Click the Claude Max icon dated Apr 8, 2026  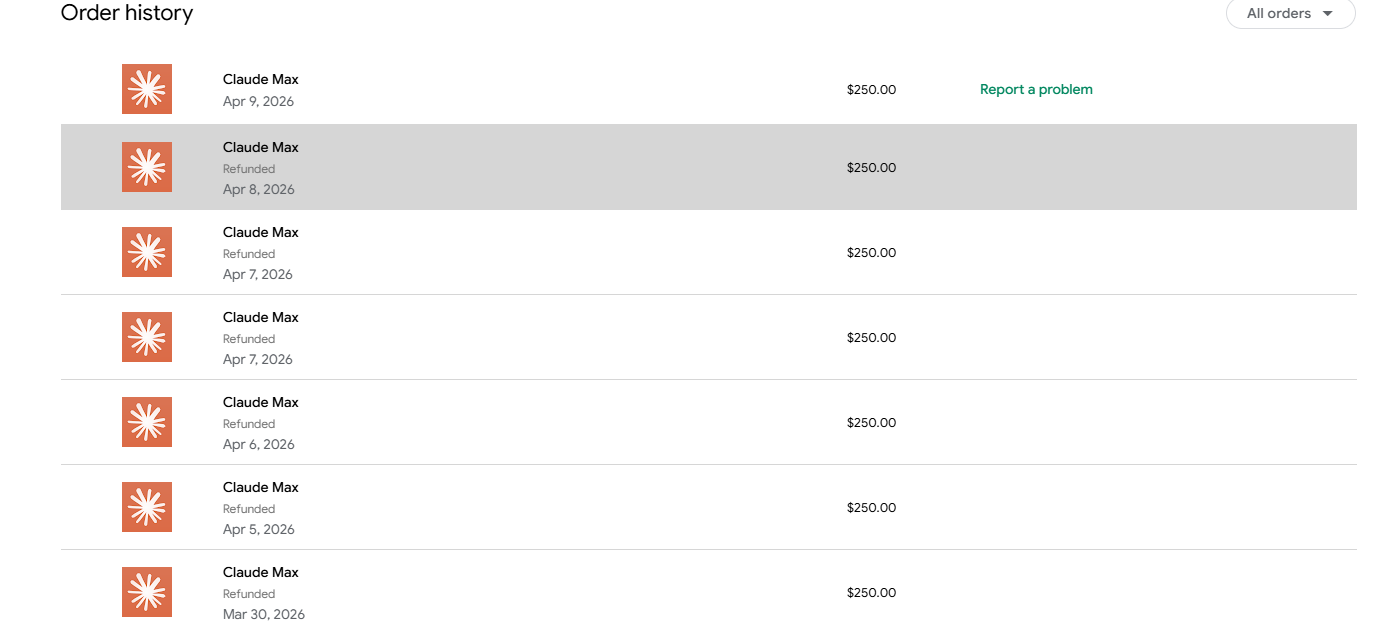147,167
